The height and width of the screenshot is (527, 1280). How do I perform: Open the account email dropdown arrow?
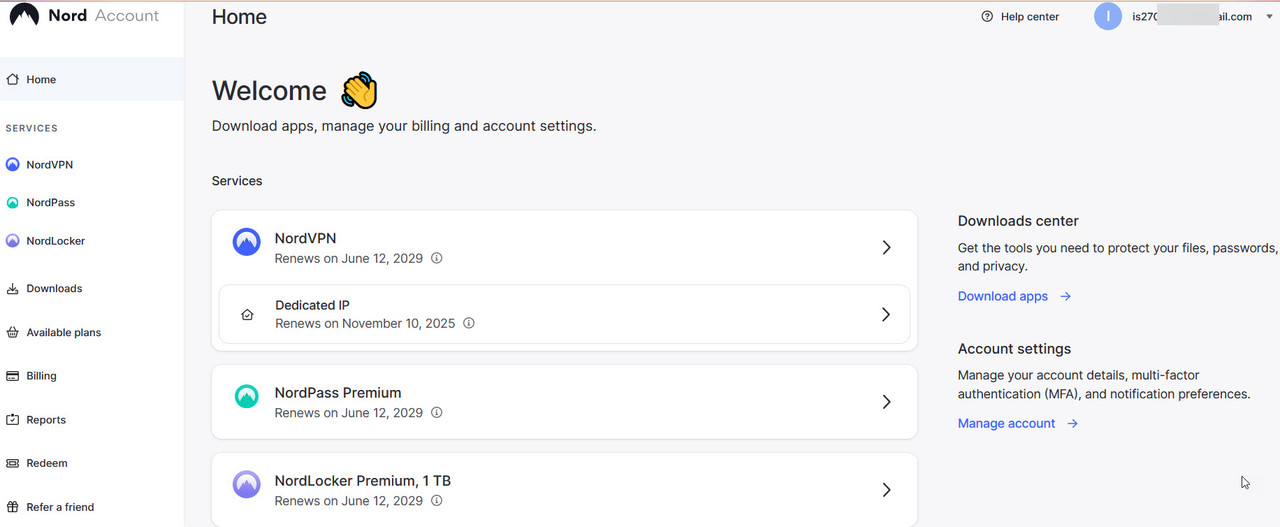tap(1269, 17)
